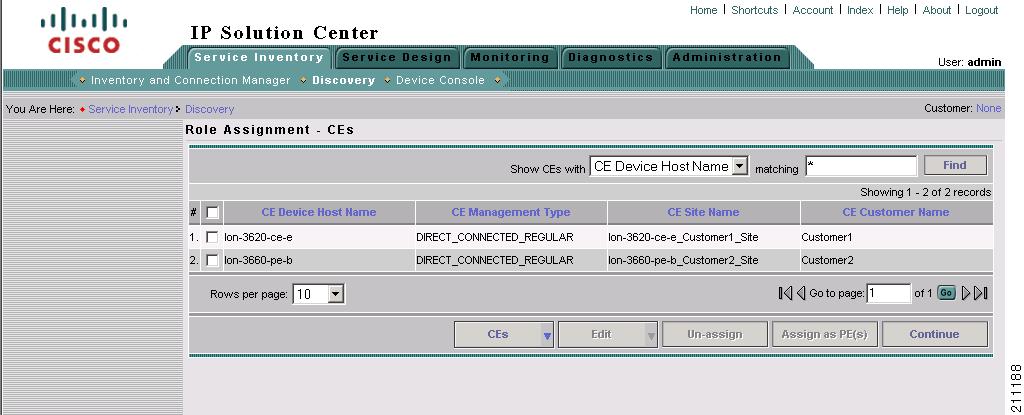Viewport: 1024px width, 415px height.
Task: Sort by CE Device Host Name column
Action: coord(319,212)
